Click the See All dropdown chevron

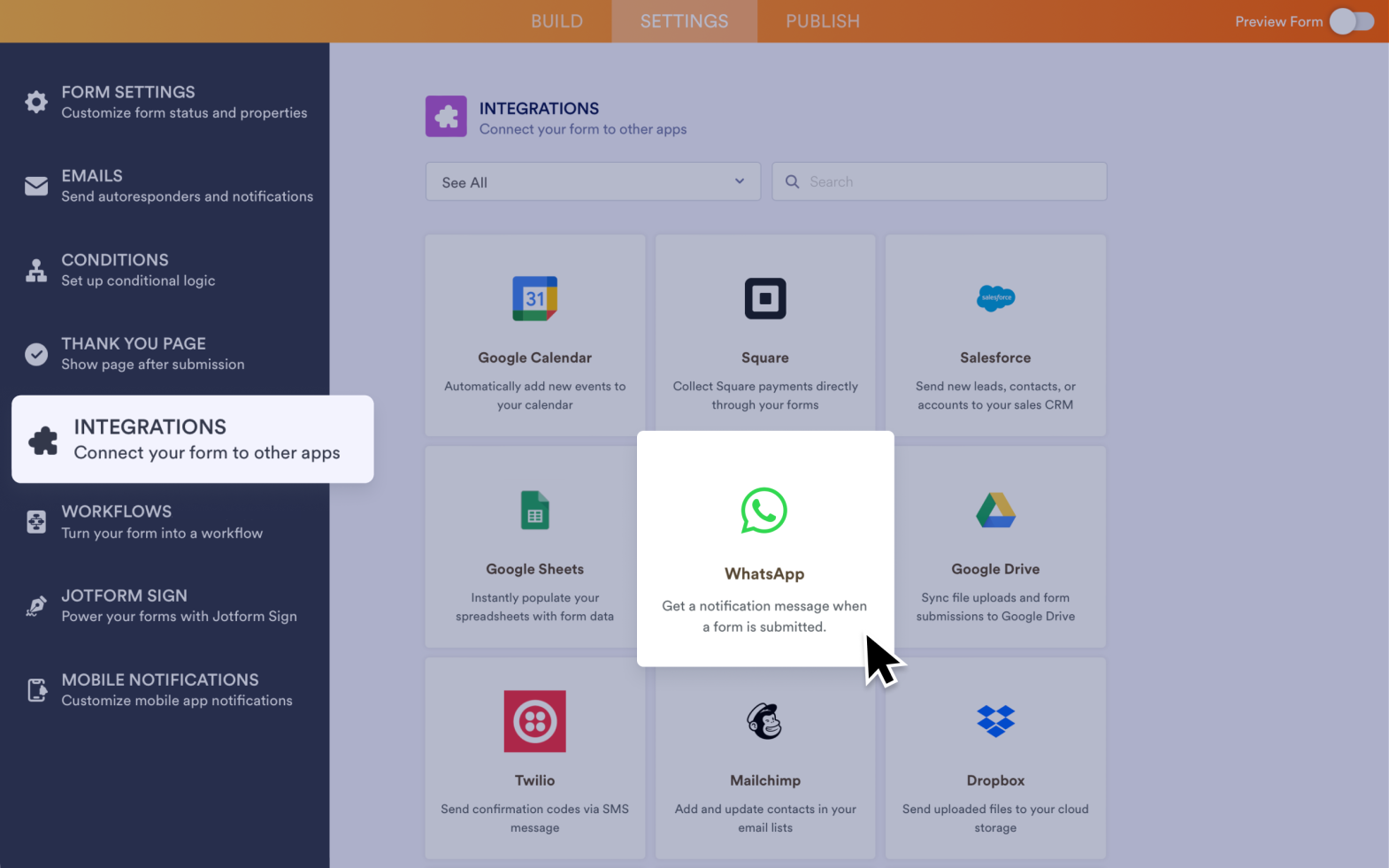[740, 181]
